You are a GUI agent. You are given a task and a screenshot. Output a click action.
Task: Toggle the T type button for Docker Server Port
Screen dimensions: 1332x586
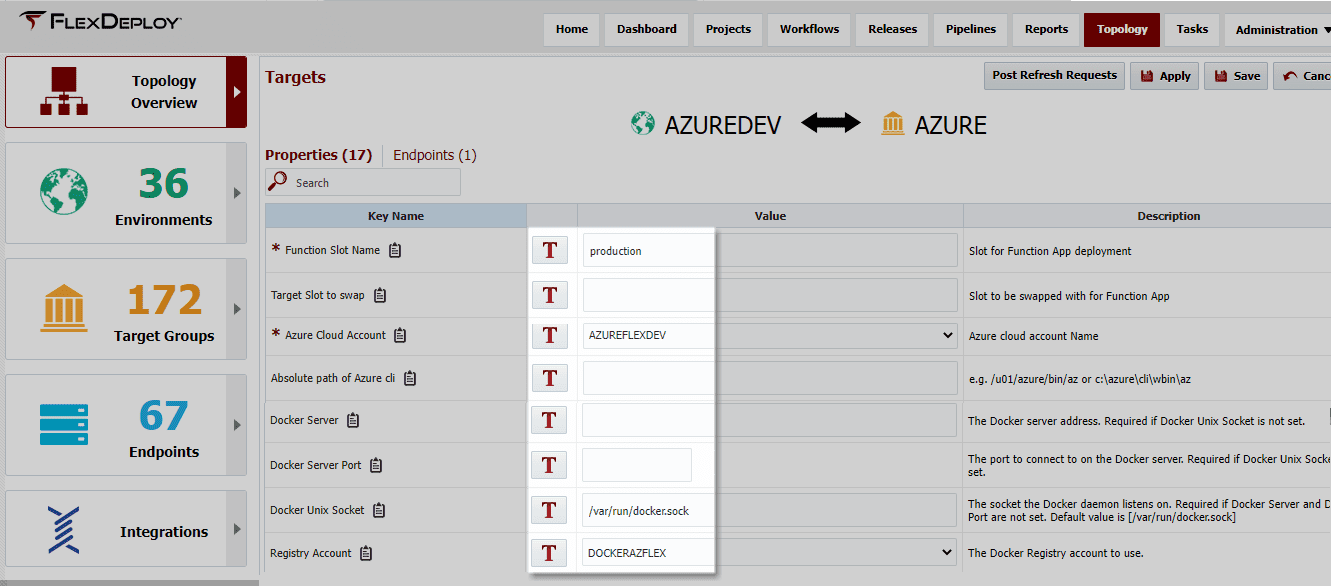549,465
